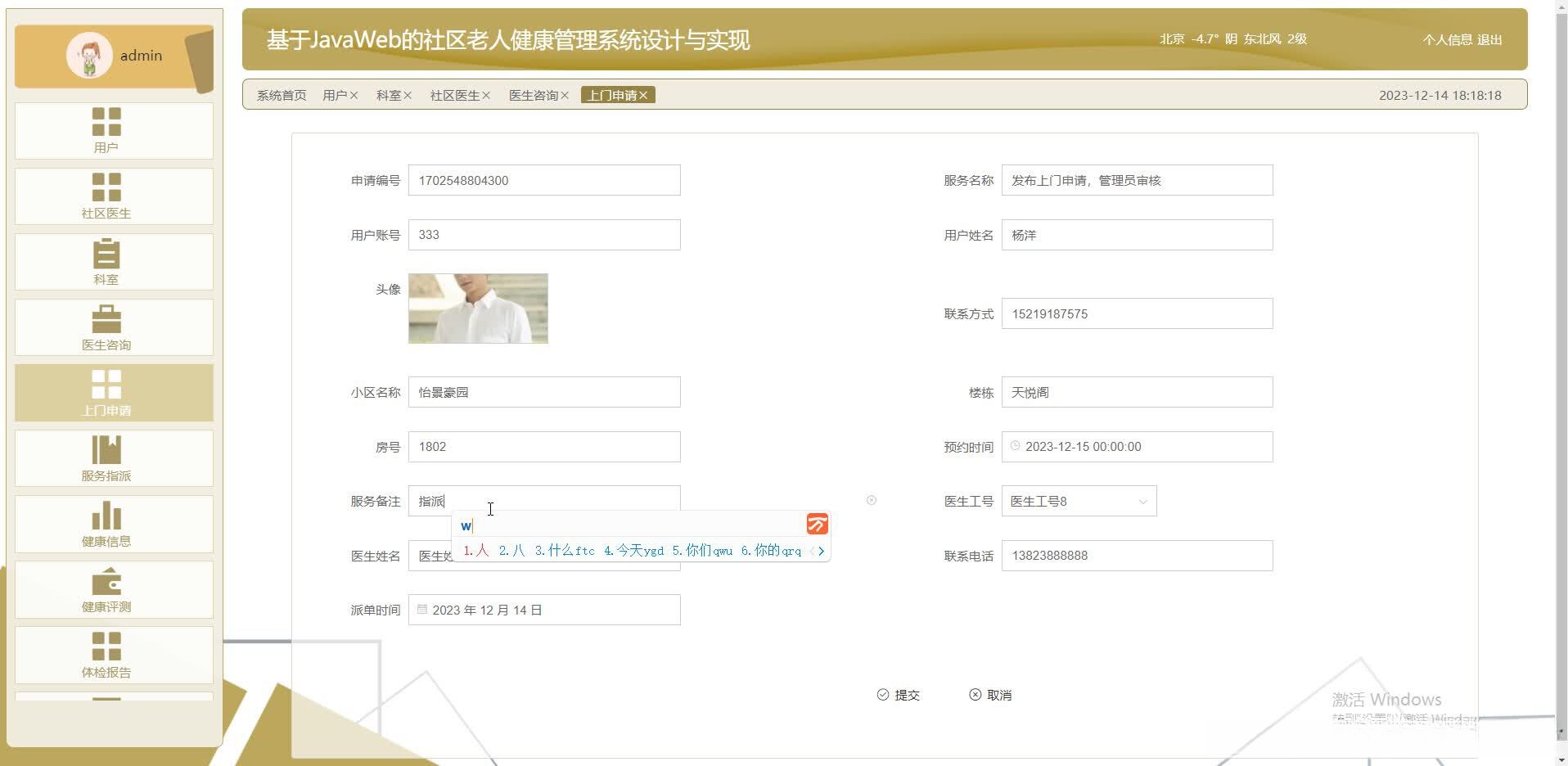
Task: Choose IME candidate 你的
Action: coord(772,551)
